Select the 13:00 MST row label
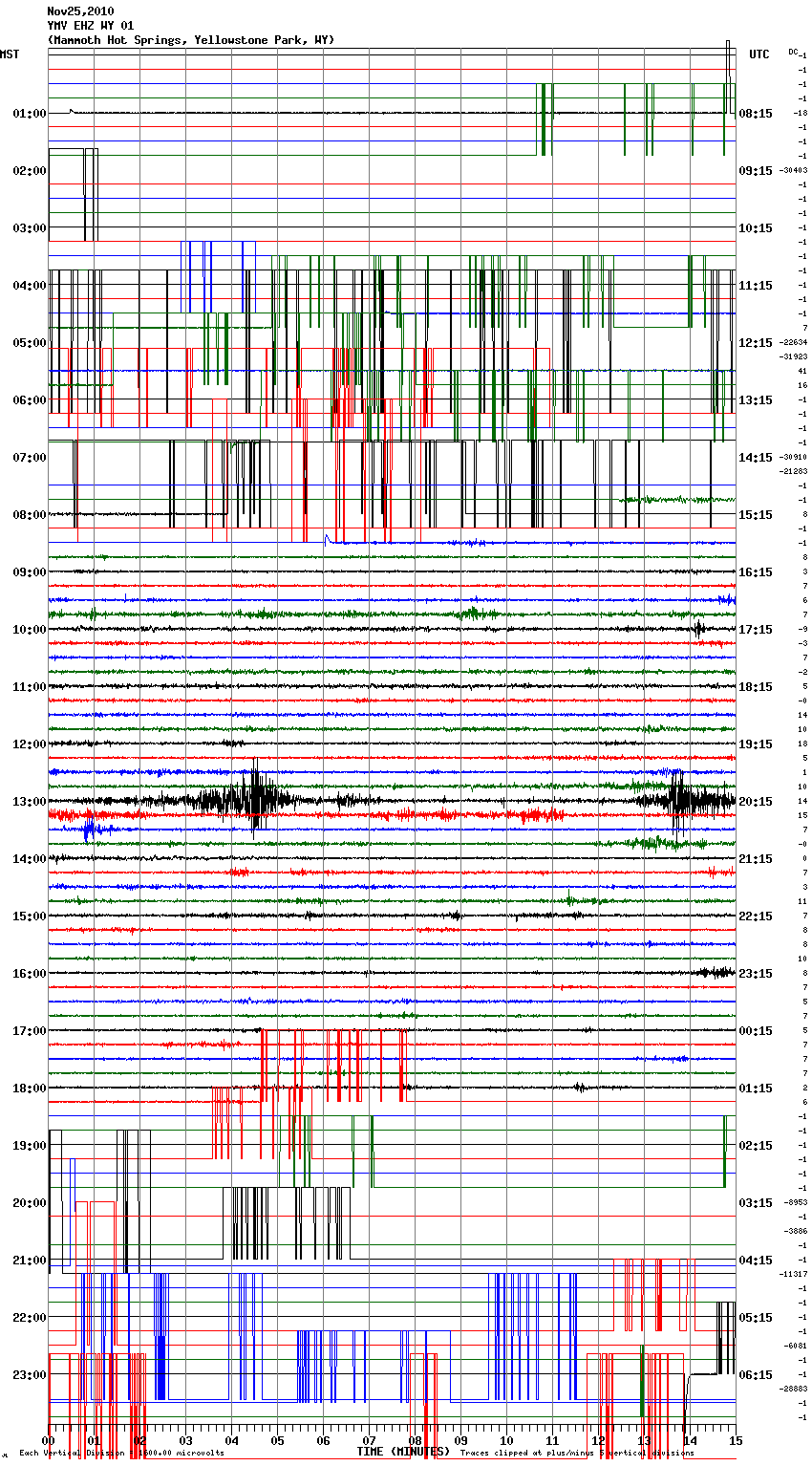Screen dimensions: 812x1466 pos(30,802)
